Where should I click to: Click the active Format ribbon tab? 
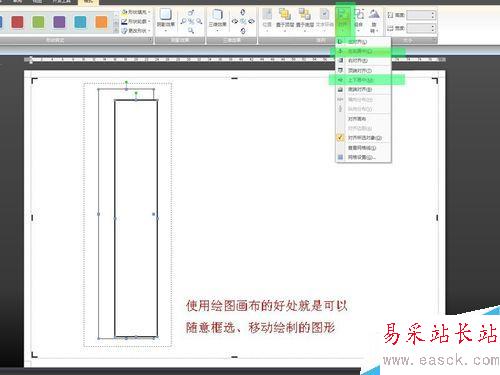pos(88,2)
